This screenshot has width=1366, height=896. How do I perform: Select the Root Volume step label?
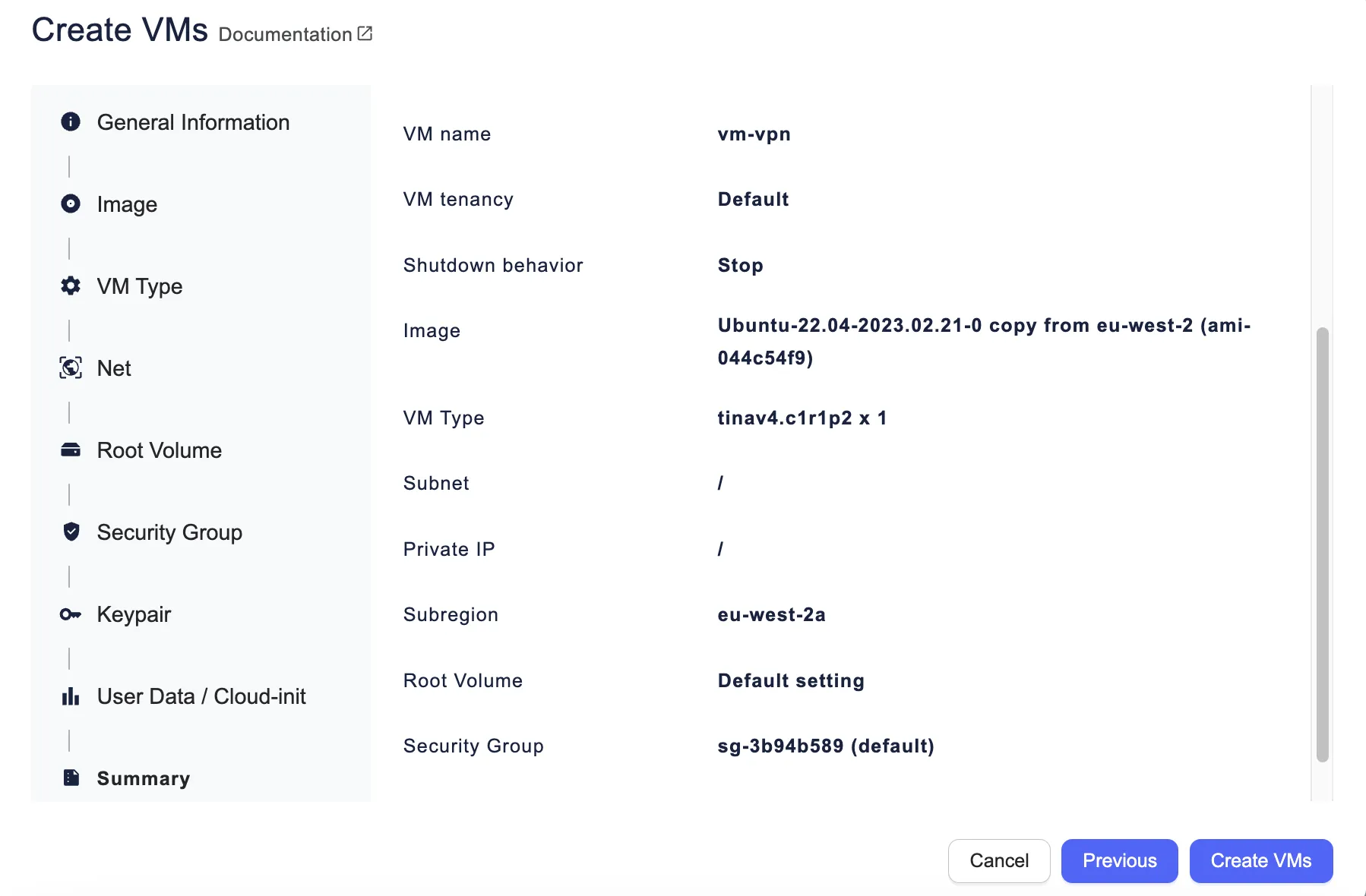[x=160, y=450]
